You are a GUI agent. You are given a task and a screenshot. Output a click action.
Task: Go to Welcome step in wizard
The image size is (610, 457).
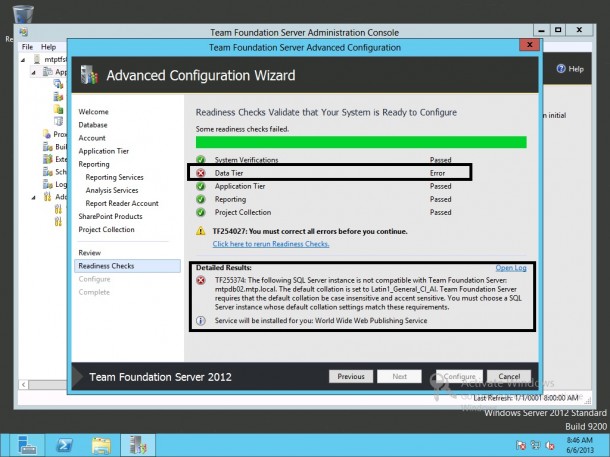click(93, 112)
